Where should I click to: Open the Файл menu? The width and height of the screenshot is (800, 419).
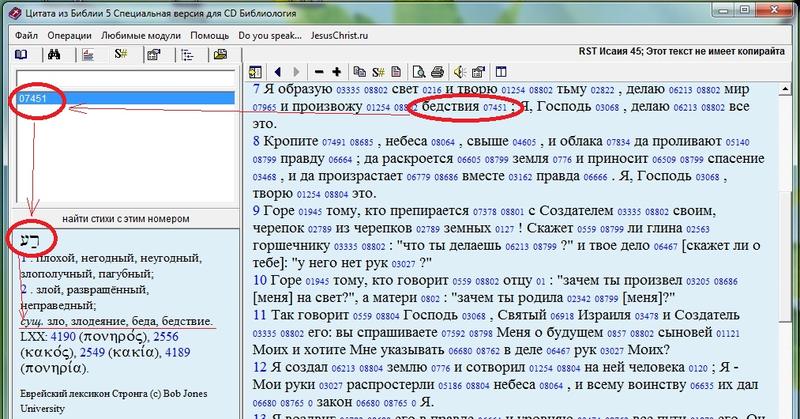pos(27,35)
